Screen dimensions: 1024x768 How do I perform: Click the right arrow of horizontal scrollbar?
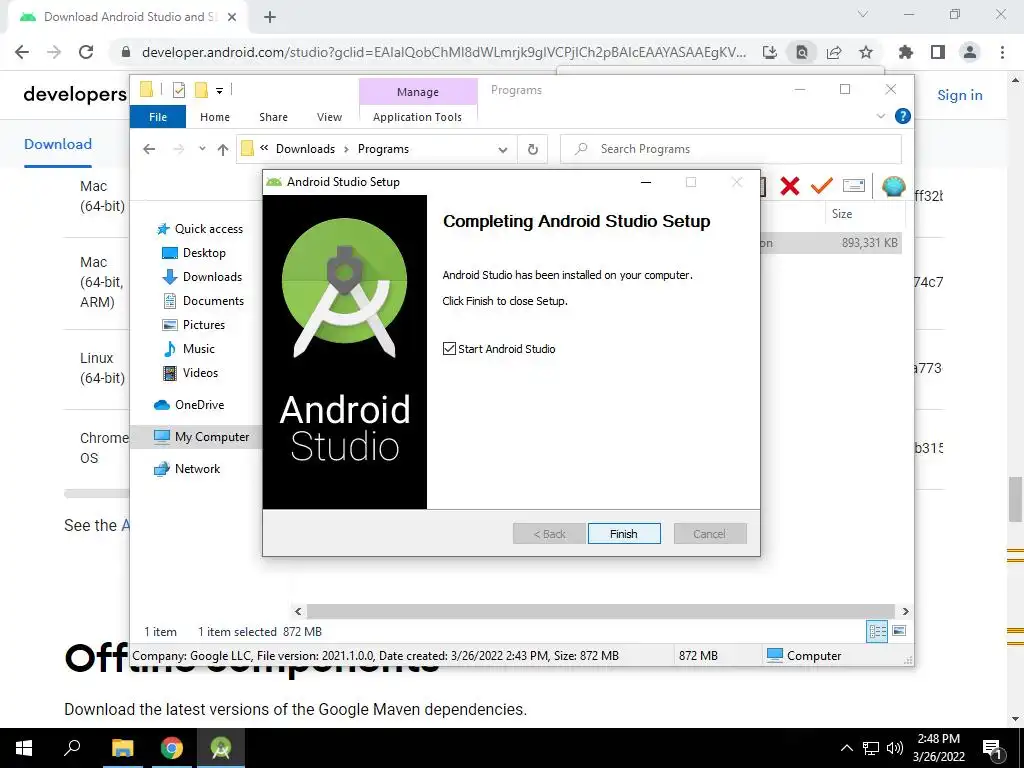click(x=905, y=611)
